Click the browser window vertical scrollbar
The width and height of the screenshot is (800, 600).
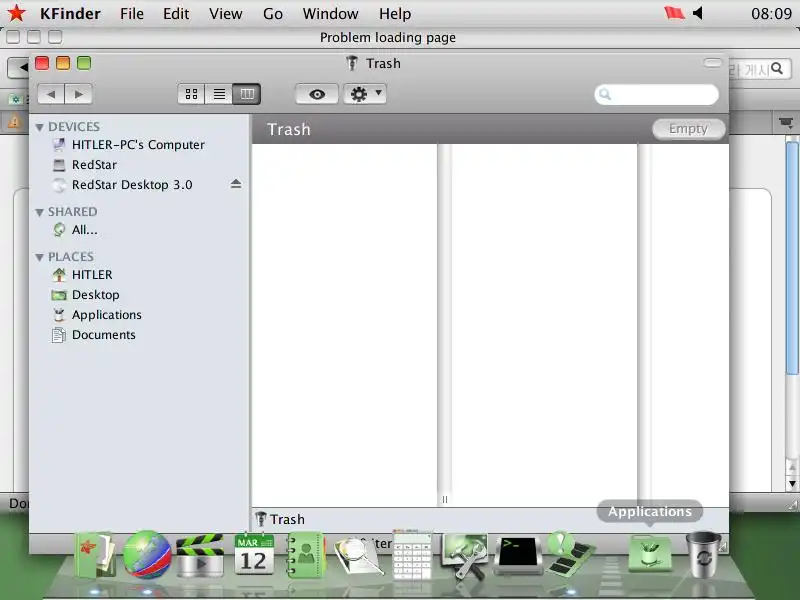click(792, 258)
